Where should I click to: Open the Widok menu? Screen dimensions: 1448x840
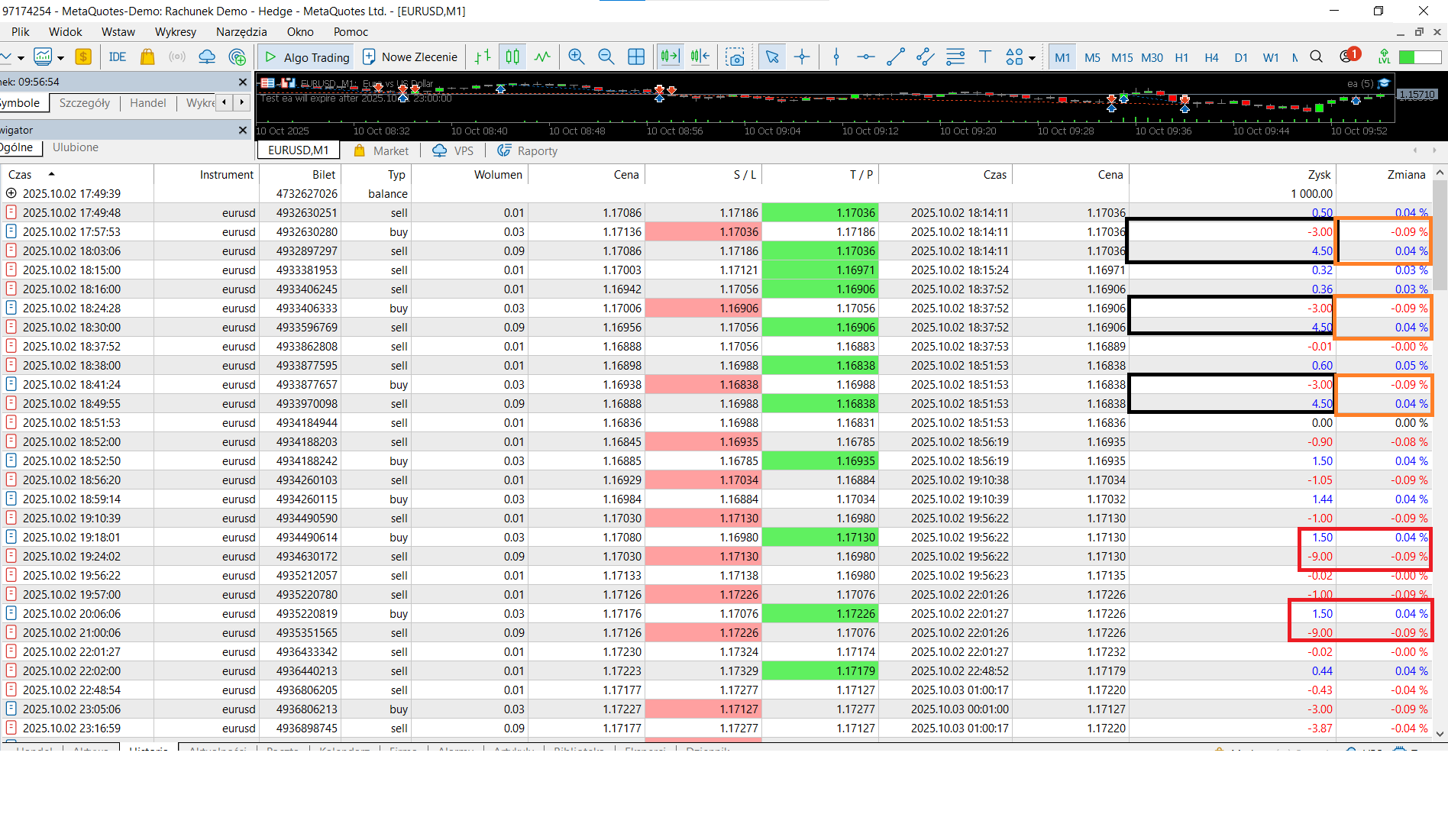[66, 32]
